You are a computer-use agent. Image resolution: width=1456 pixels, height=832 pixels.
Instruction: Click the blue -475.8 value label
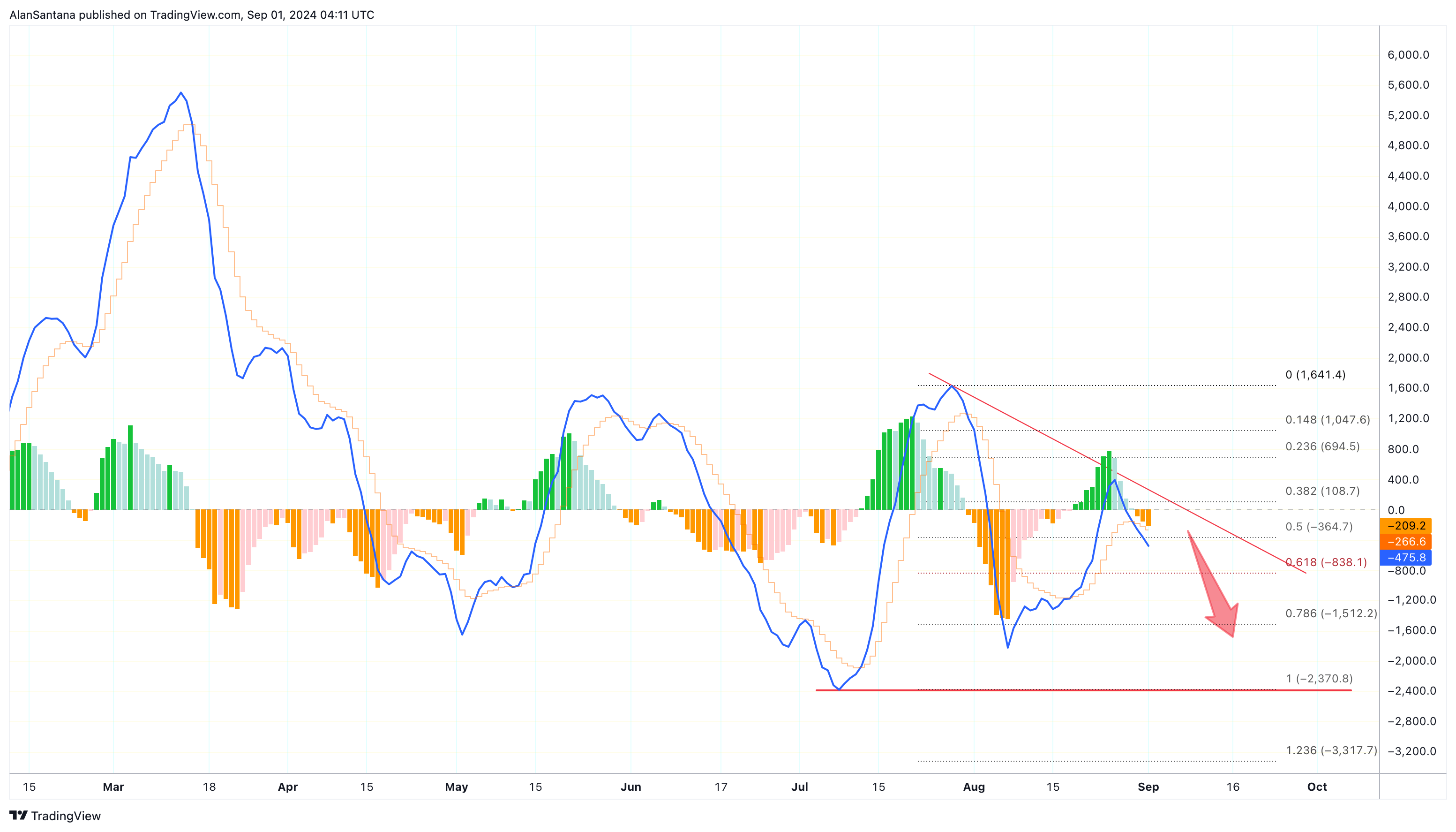[x=1405, y=557]
